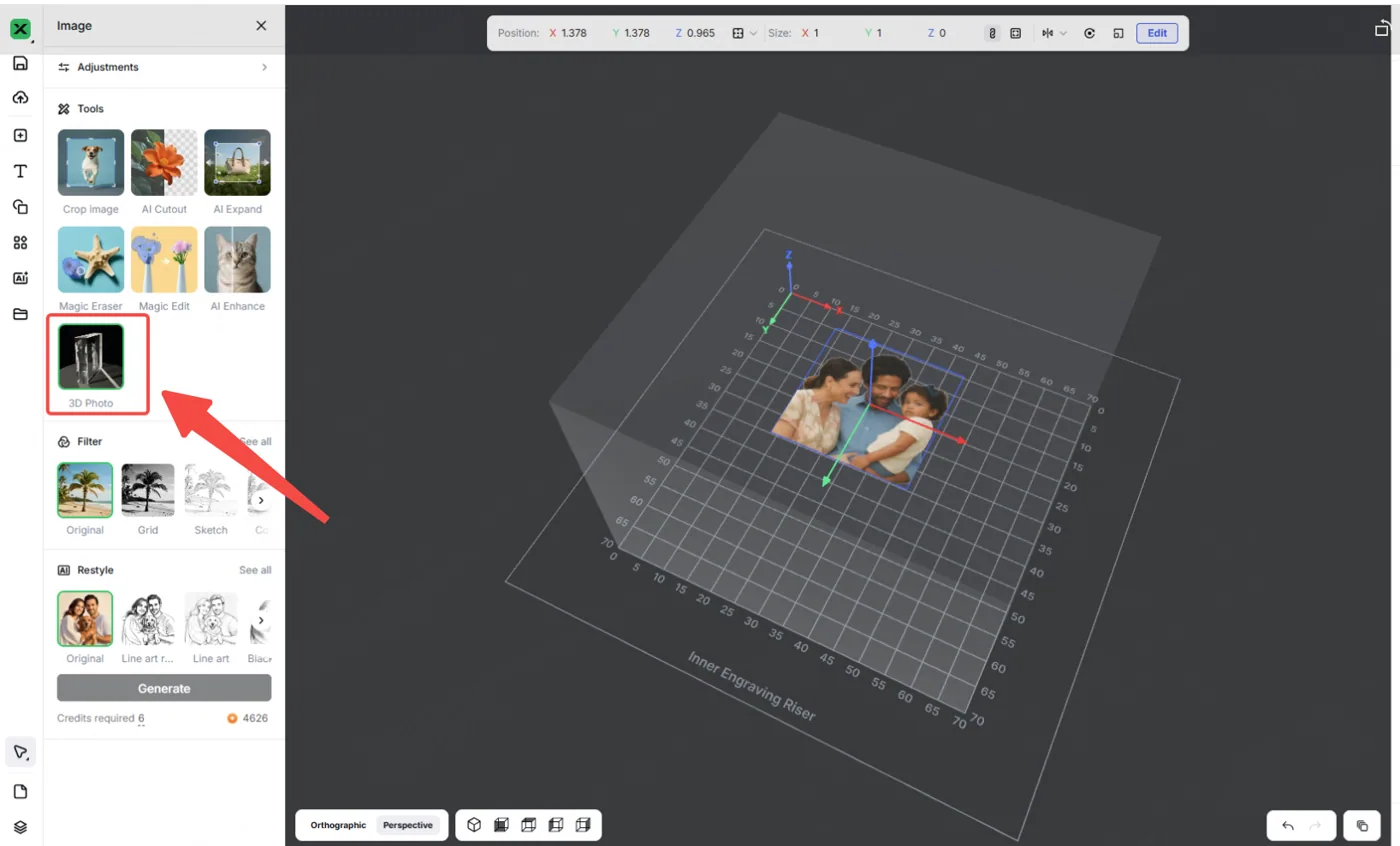The image size is (1400, 846).
Task: Open the layers icon at sidebar bottom
Action: (20, 828)
